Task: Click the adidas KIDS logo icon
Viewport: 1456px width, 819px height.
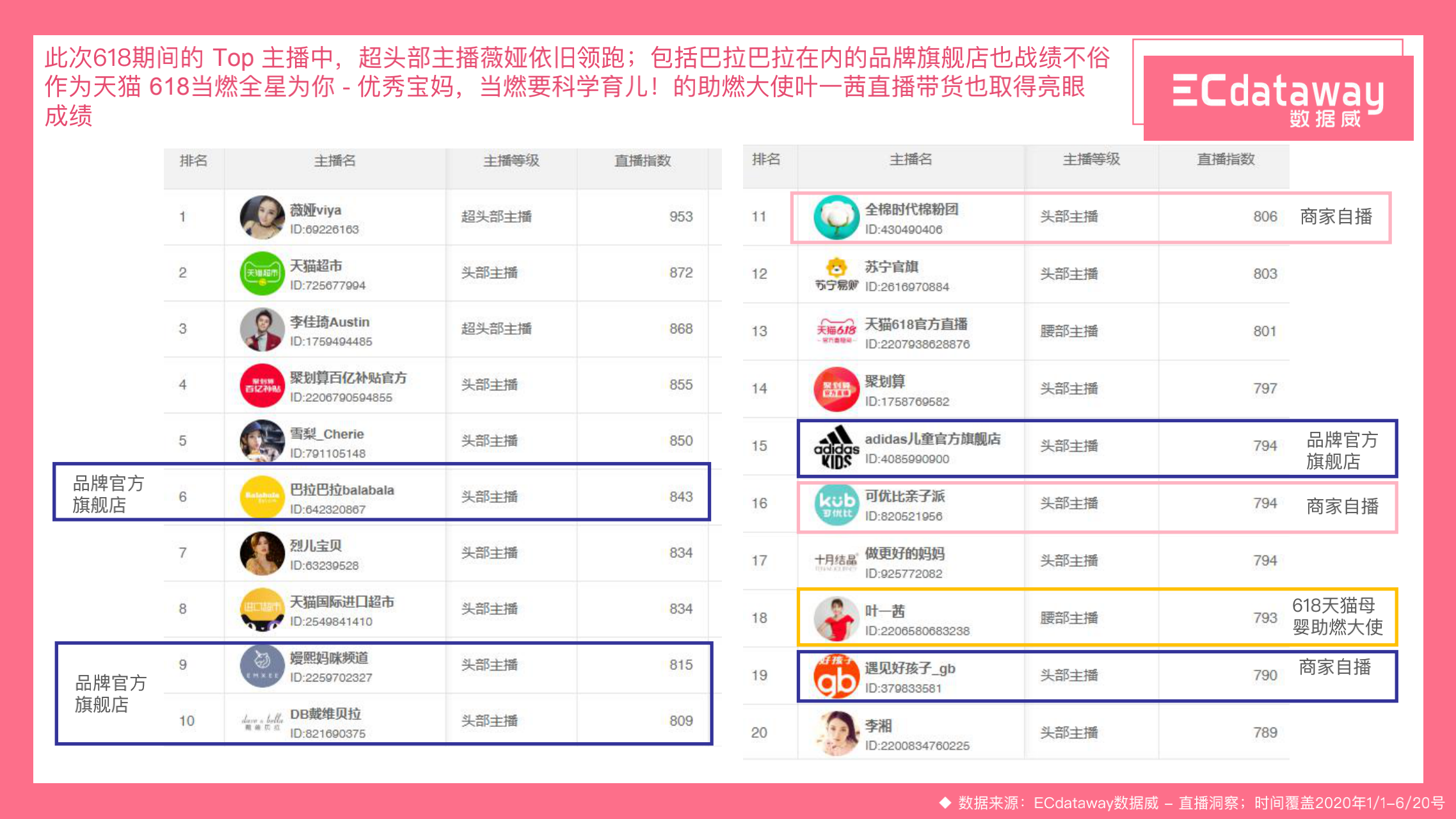Action: 836,447
